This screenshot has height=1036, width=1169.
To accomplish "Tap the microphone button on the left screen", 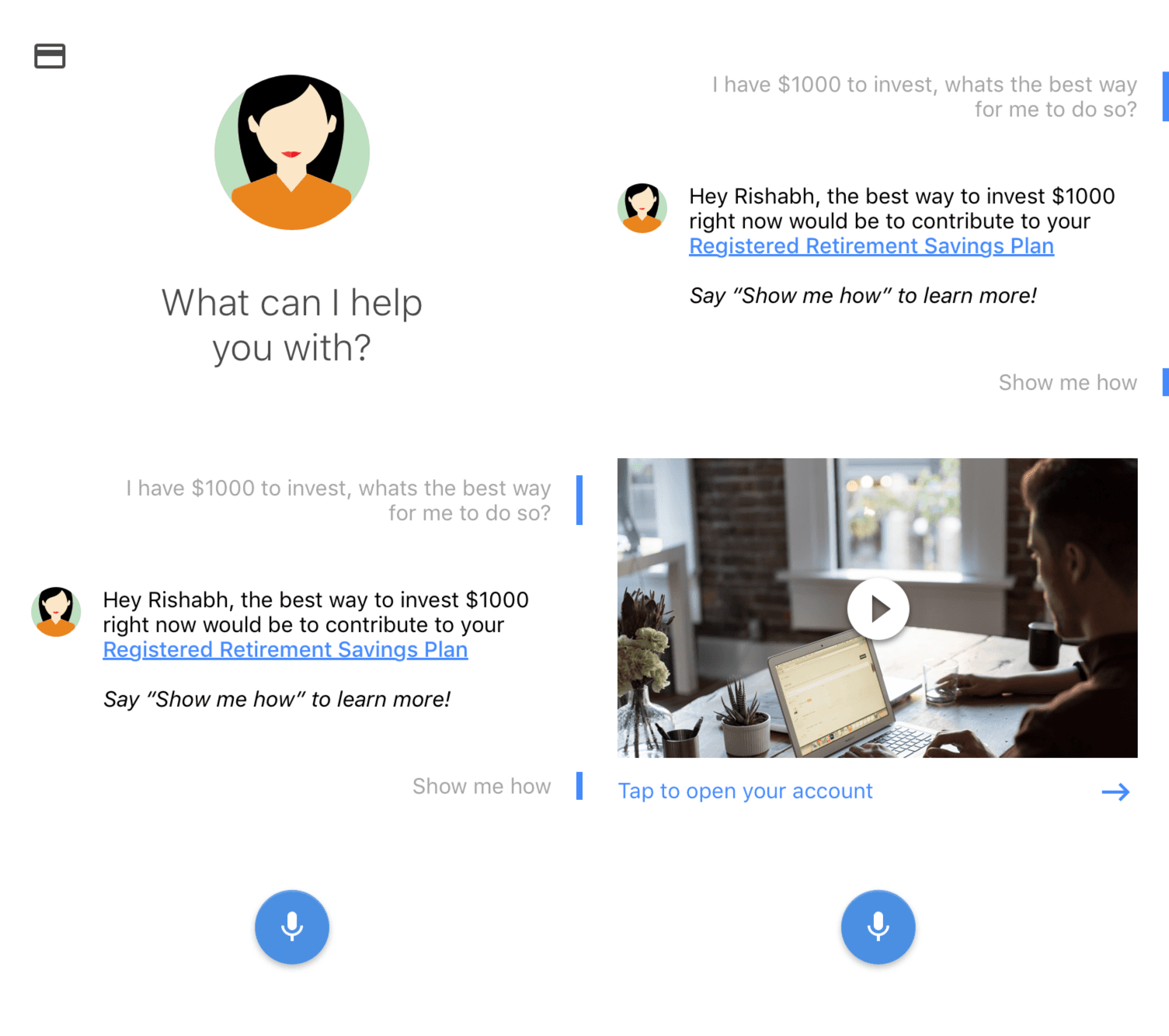I will click(292, 926).
